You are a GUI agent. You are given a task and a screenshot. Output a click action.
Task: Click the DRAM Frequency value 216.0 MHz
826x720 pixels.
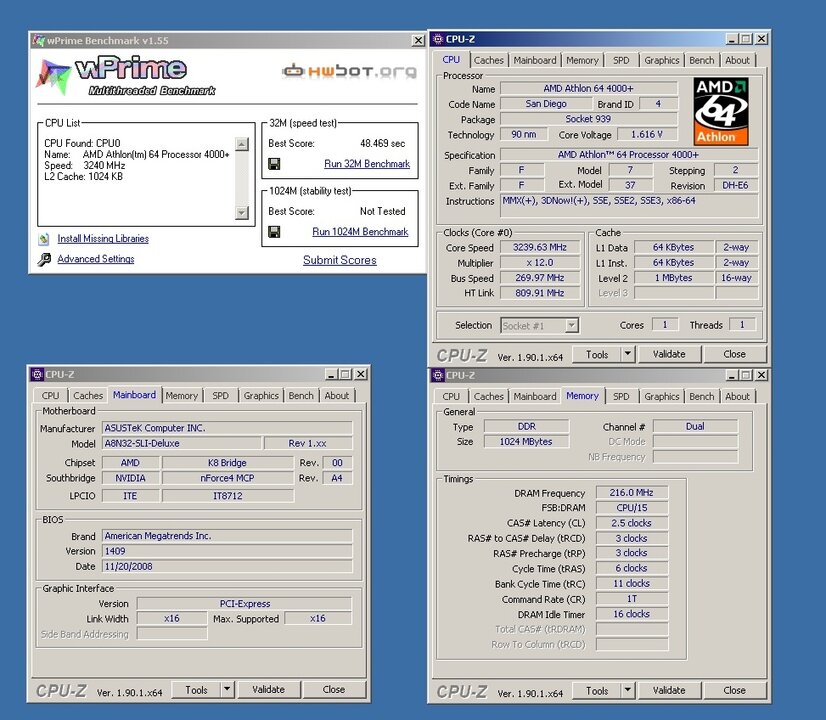(x=632, y=492)
